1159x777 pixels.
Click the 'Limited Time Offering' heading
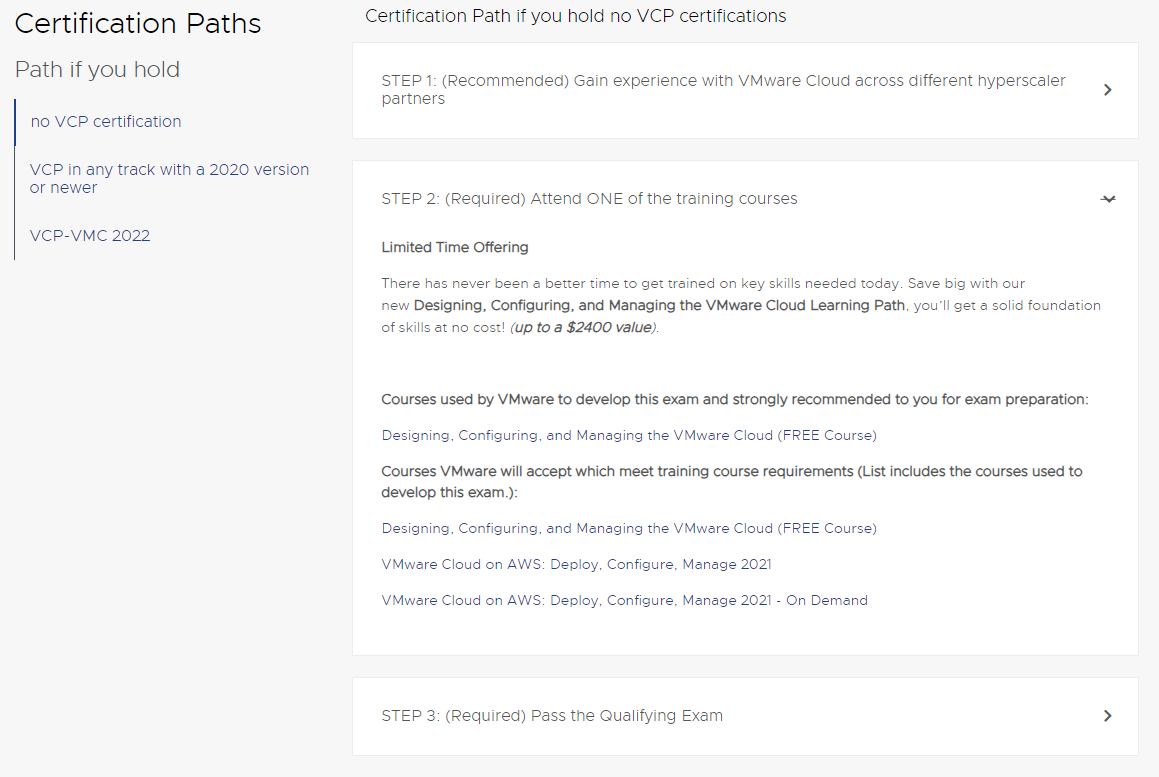pyautogui.click(x=455, y=247)
